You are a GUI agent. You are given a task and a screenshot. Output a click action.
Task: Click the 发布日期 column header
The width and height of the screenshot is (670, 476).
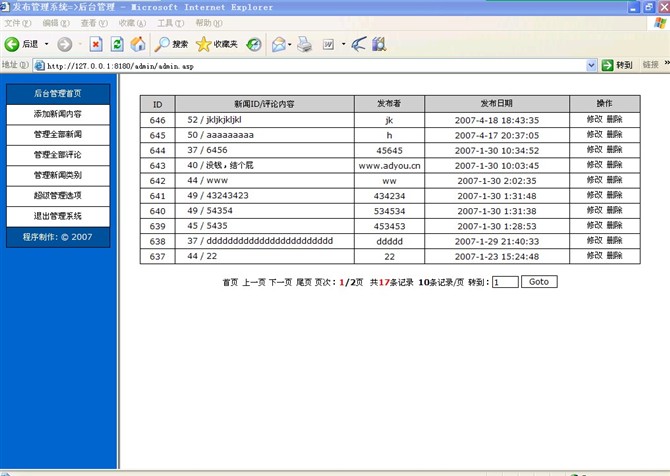497,104
